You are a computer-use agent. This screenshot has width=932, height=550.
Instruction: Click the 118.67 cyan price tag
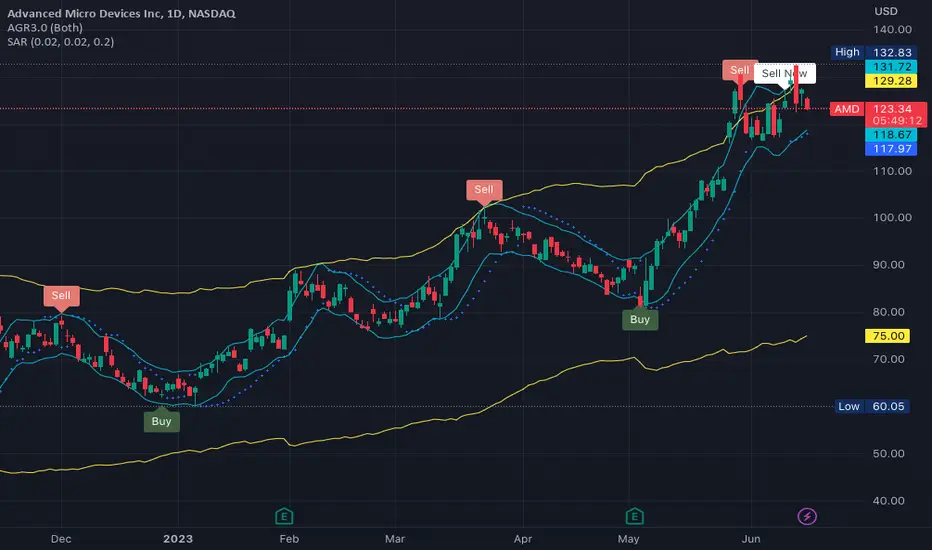pyautogui.click(x=892, y=135)
